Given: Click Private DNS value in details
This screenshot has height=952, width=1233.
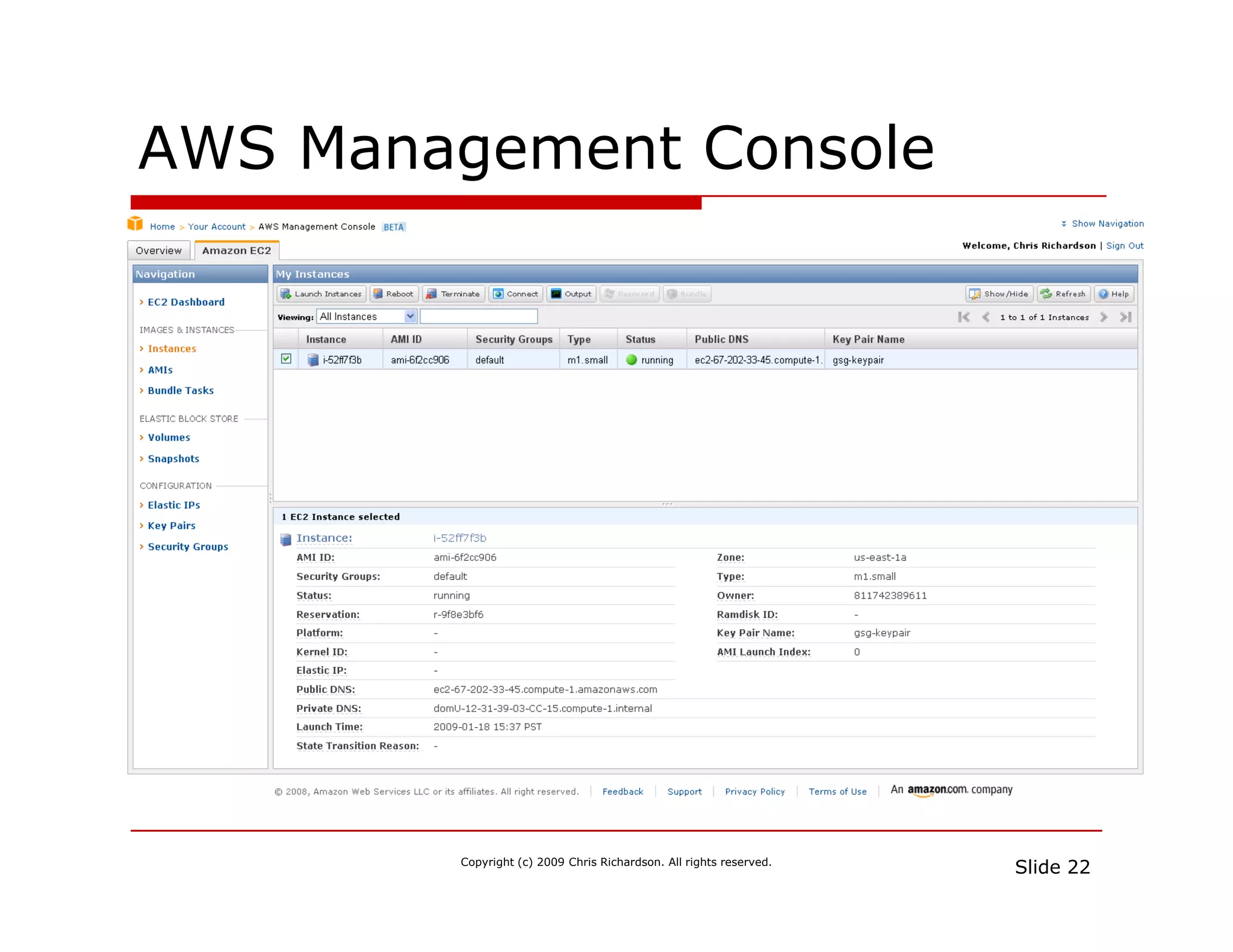Looking at the screenshot, I should (x=542, y=708).
